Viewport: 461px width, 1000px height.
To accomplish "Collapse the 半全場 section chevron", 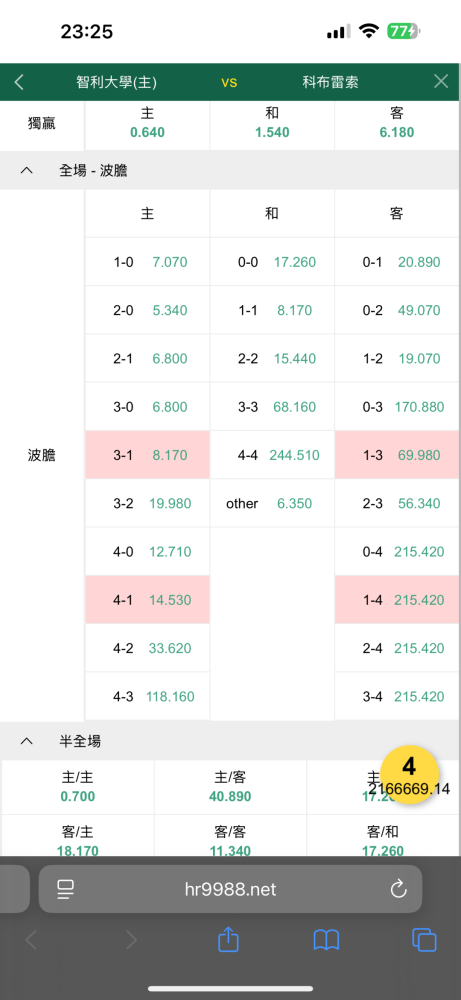I will [27, 740].
